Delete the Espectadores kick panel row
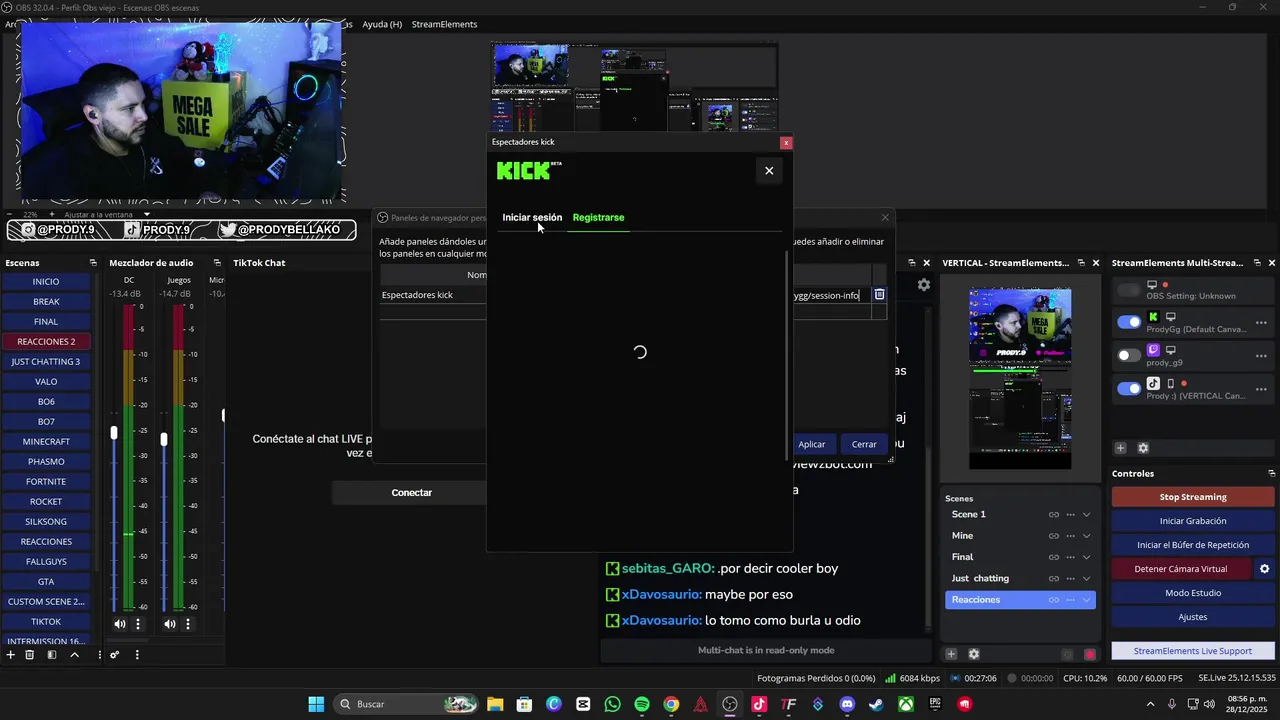 point(880,295)
